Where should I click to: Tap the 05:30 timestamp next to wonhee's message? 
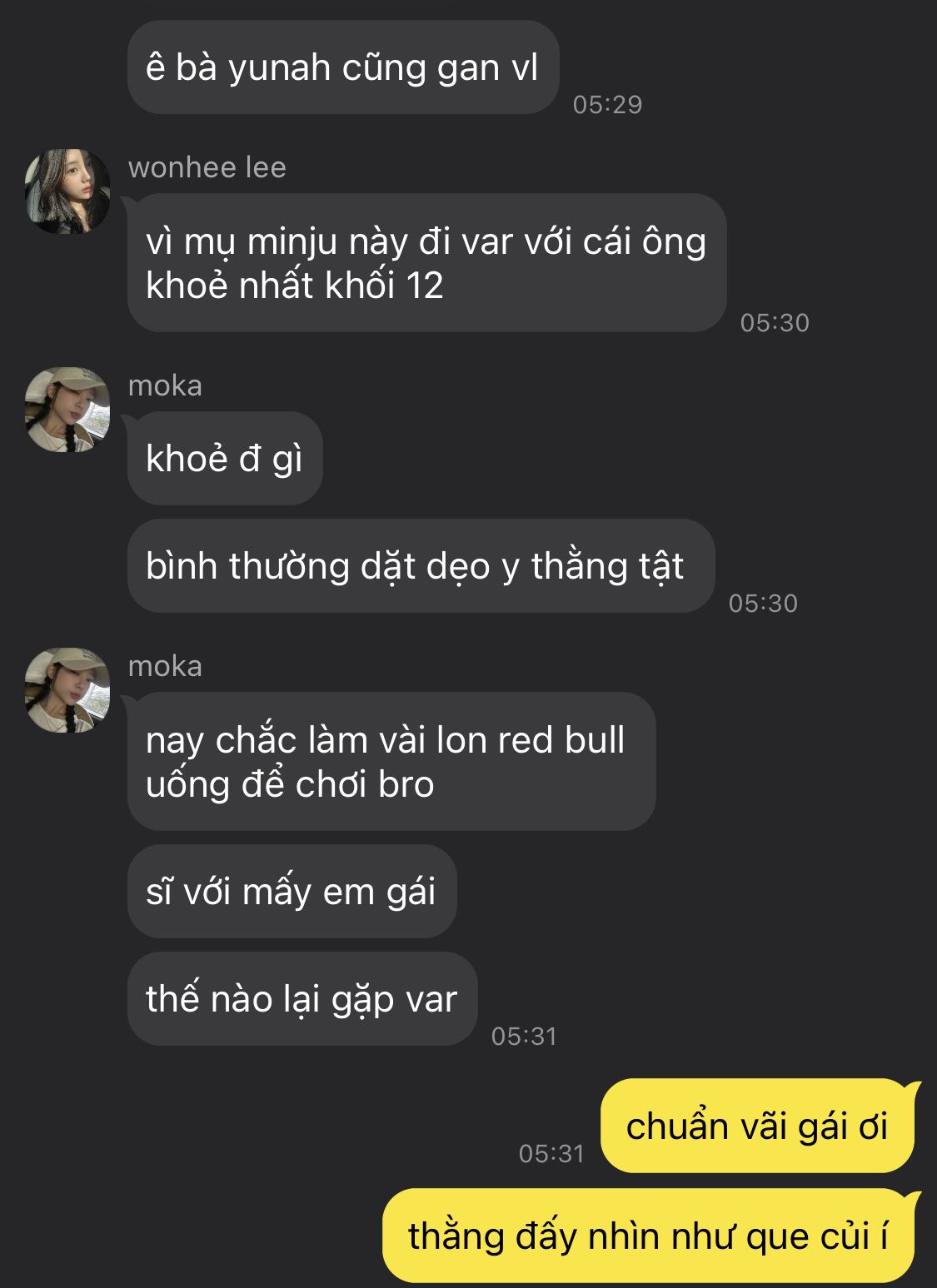(775, 322)
